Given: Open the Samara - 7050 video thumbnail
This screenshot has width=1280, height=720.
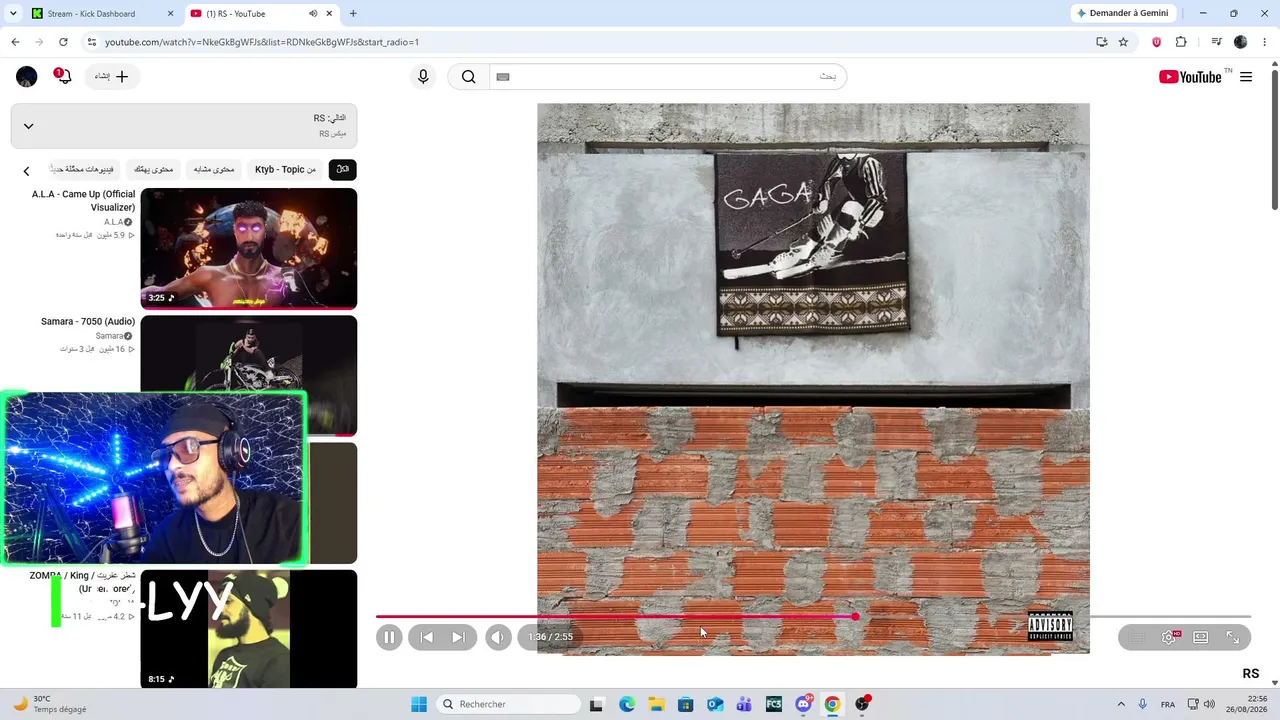Looking at the screenshot, I should click(x=249, y=353).
